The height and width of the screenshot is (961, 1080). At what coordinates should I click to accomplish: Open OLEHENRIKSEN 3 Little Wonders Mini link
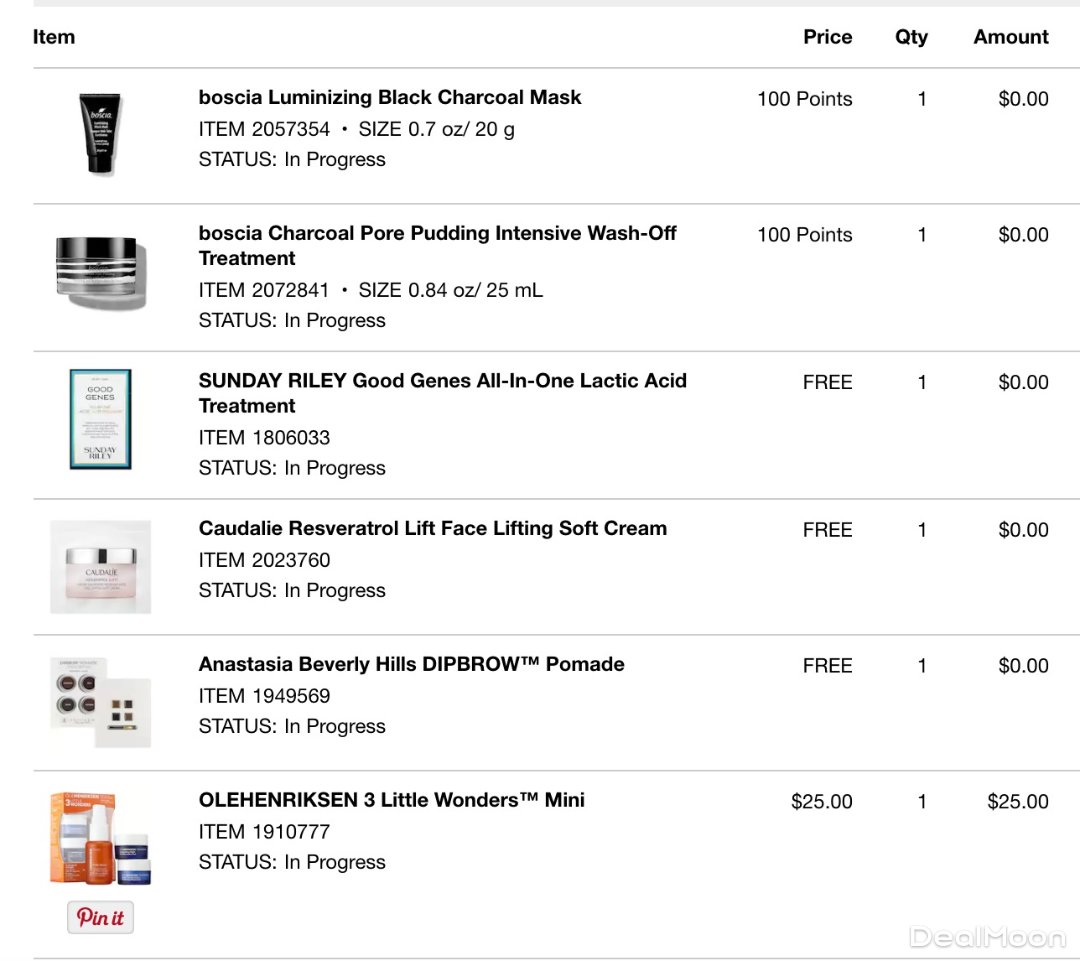(x=391, y=801)
